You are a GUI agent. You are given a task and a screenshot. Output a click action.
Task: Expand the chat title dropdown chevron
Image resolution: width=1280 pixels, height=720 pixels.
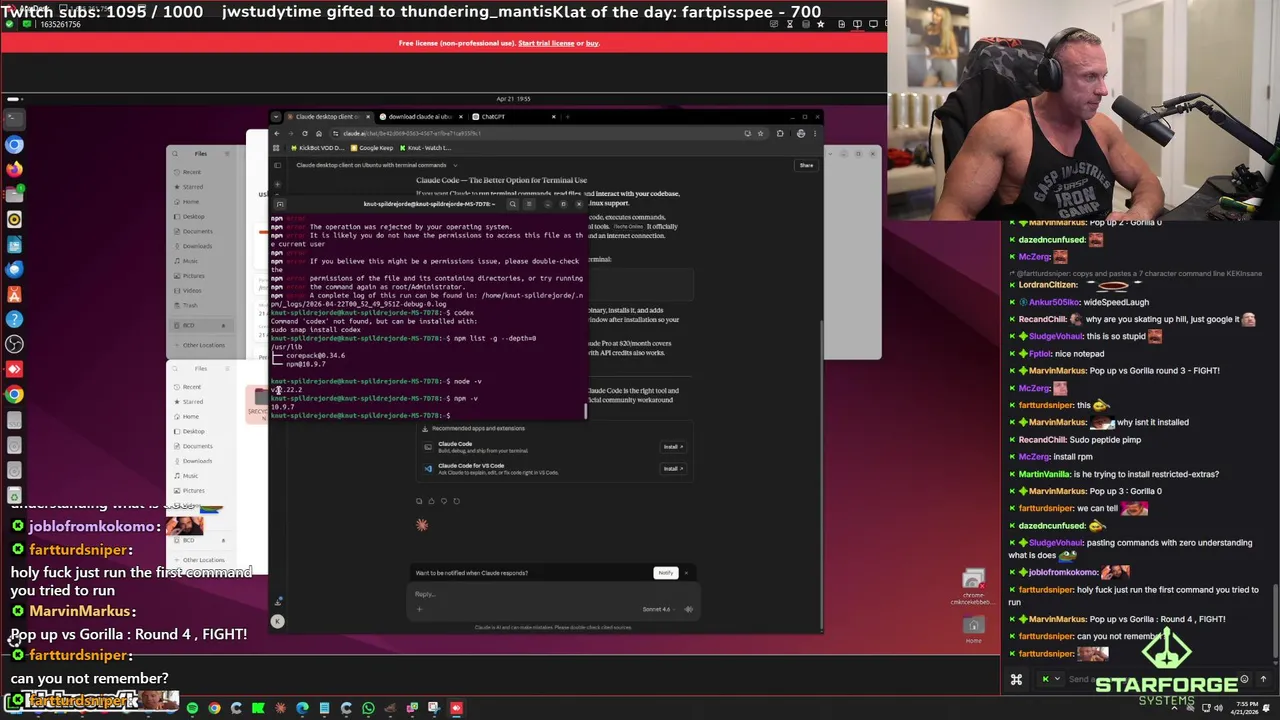click(455, 165)
